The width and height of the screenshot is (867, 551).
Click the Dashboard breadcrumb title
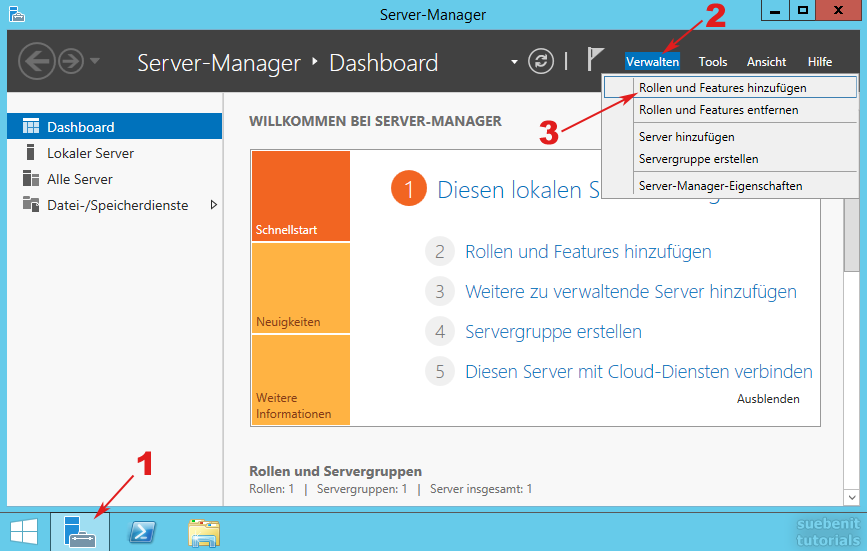click(383, 62)
